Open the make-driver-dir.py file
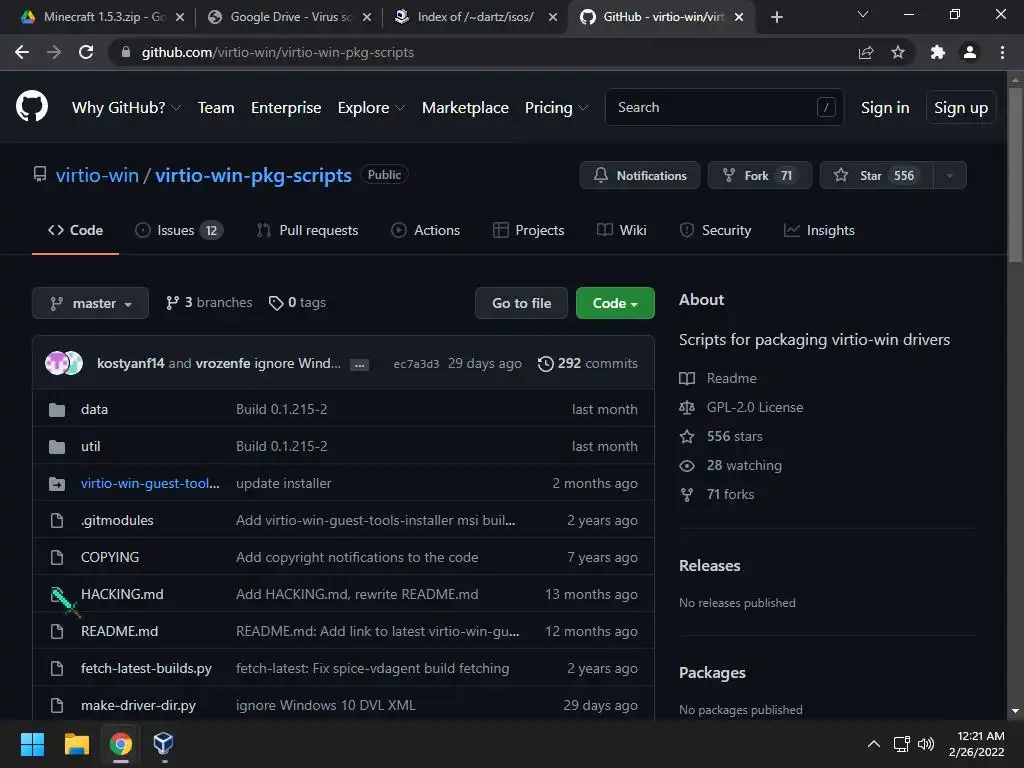 coord(138,705)
